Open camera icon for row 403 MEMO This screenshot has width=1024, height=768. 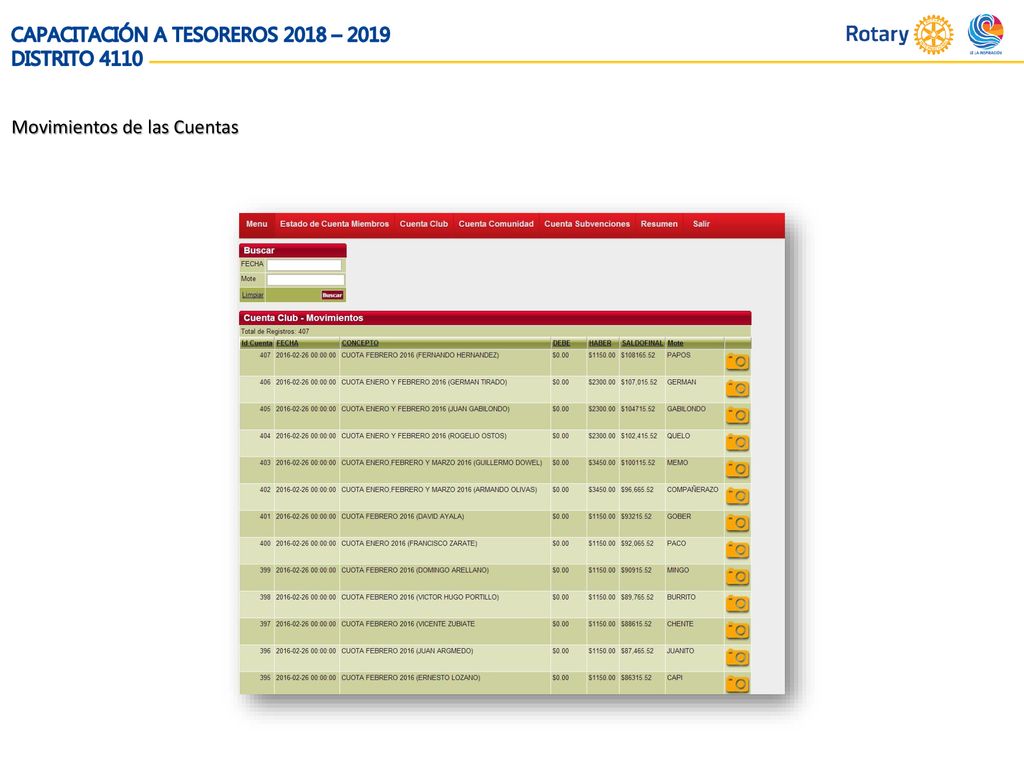pyautogui.click(x=737, y=469)
